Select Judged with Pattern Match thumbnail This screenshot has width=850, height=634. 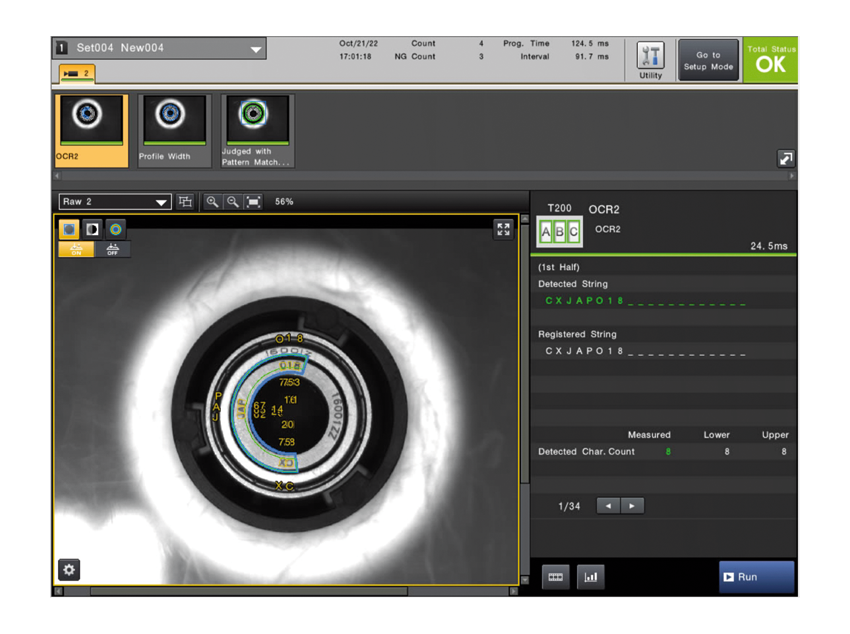point(257,131)
